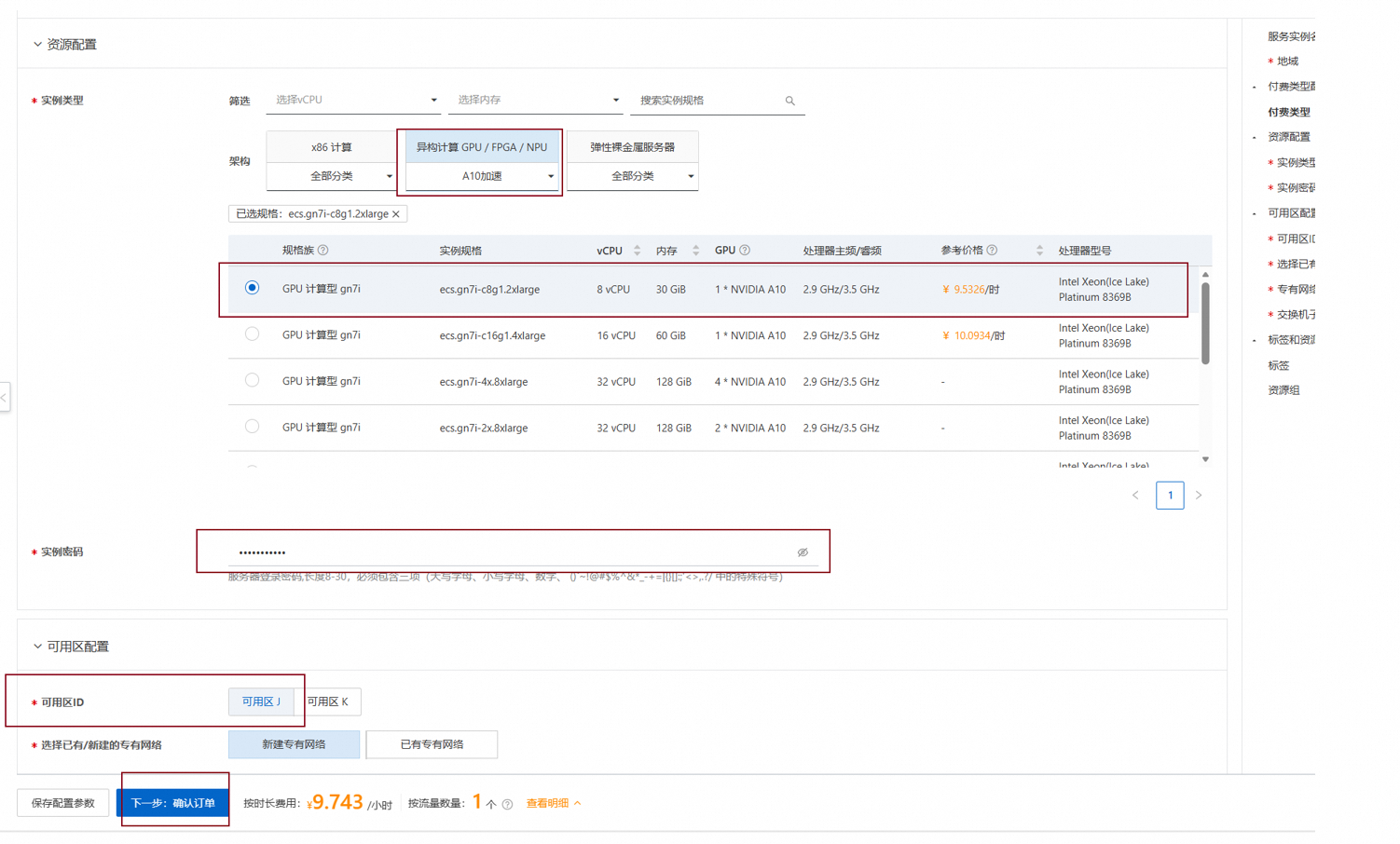
Task: Open help icon beside 按流量数量
Action: pyautogui.click(x=507, y=805)
